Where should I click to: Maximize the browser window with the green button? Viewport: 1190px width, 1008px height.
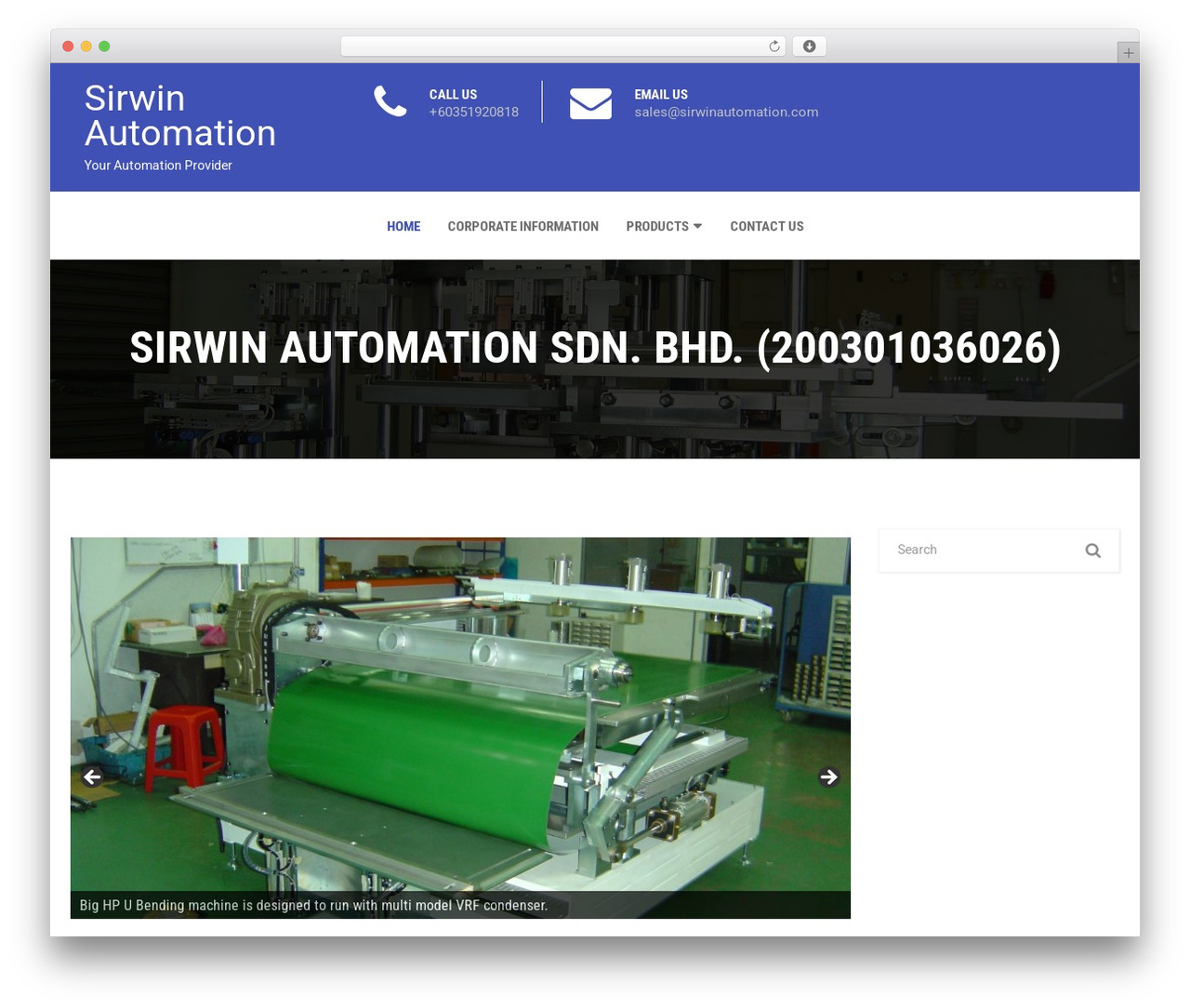click(104, 46)
